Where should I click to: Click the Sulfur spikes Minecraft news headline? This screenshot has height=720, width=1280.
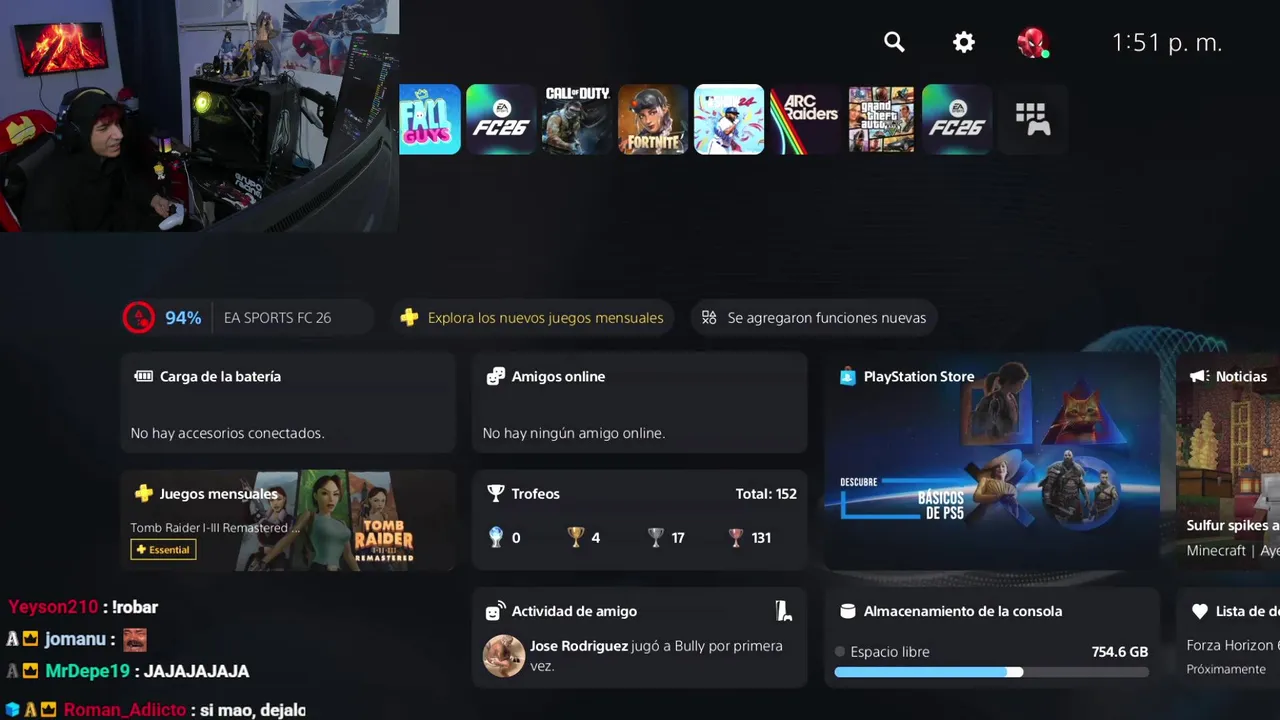1233,525
